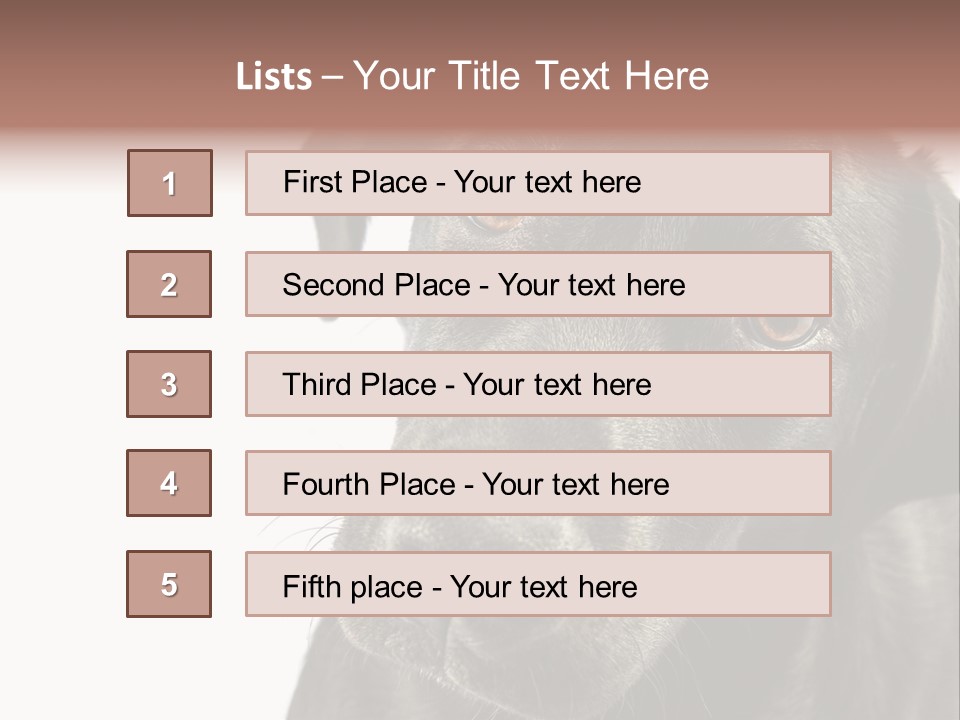Screen dimensions: 960x720
Task: Select the Second Place text bar
Action: pos(538,284)
